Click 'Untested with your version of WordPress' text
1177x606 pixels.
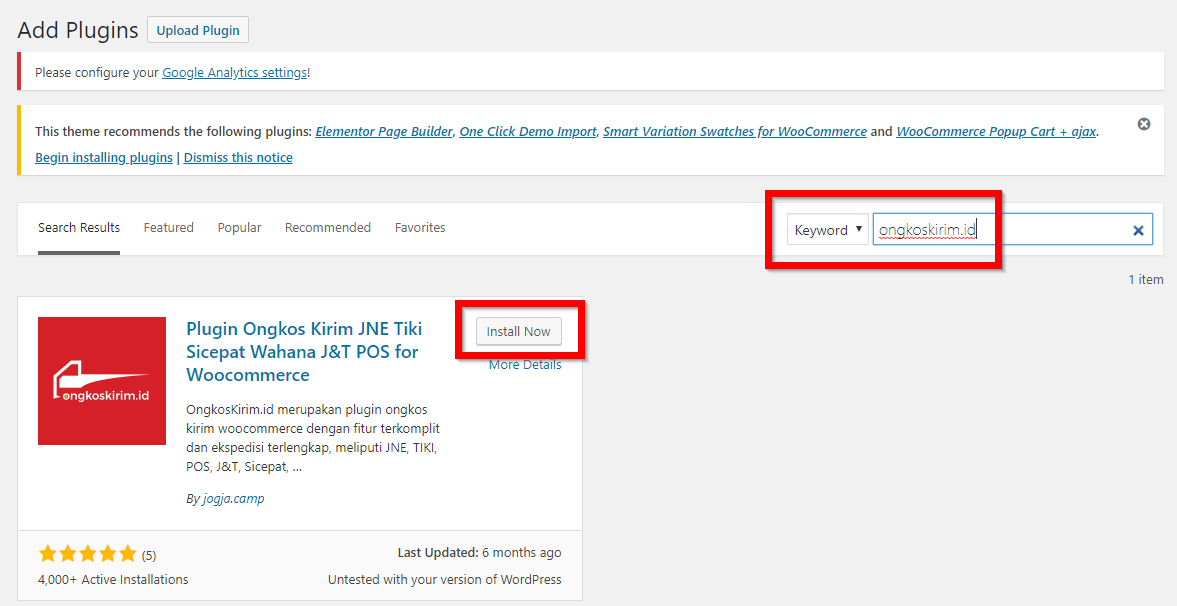[x=444, y=580]
